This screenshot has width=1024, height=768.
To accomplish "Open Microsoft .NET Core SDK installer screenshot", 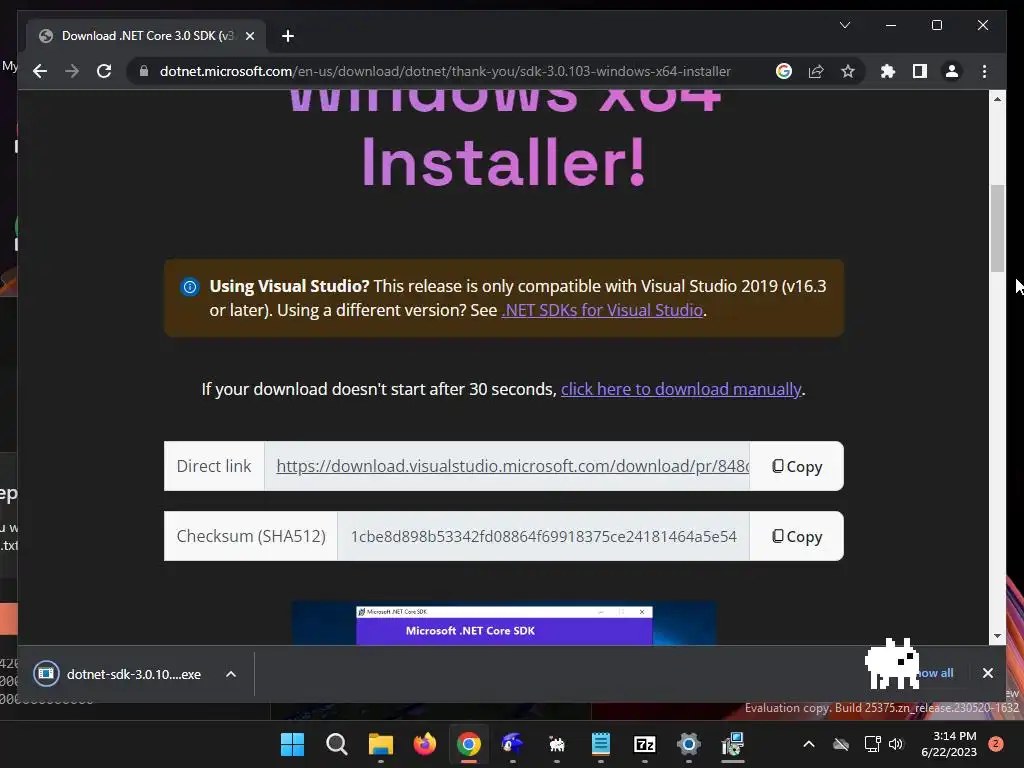I will click(x=504, y=624).
